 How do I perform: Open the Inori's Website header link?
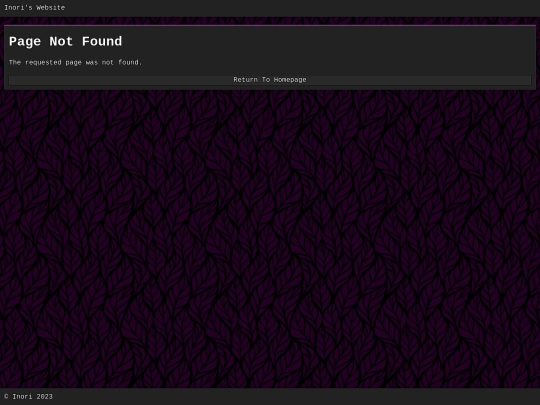(34, 8)
